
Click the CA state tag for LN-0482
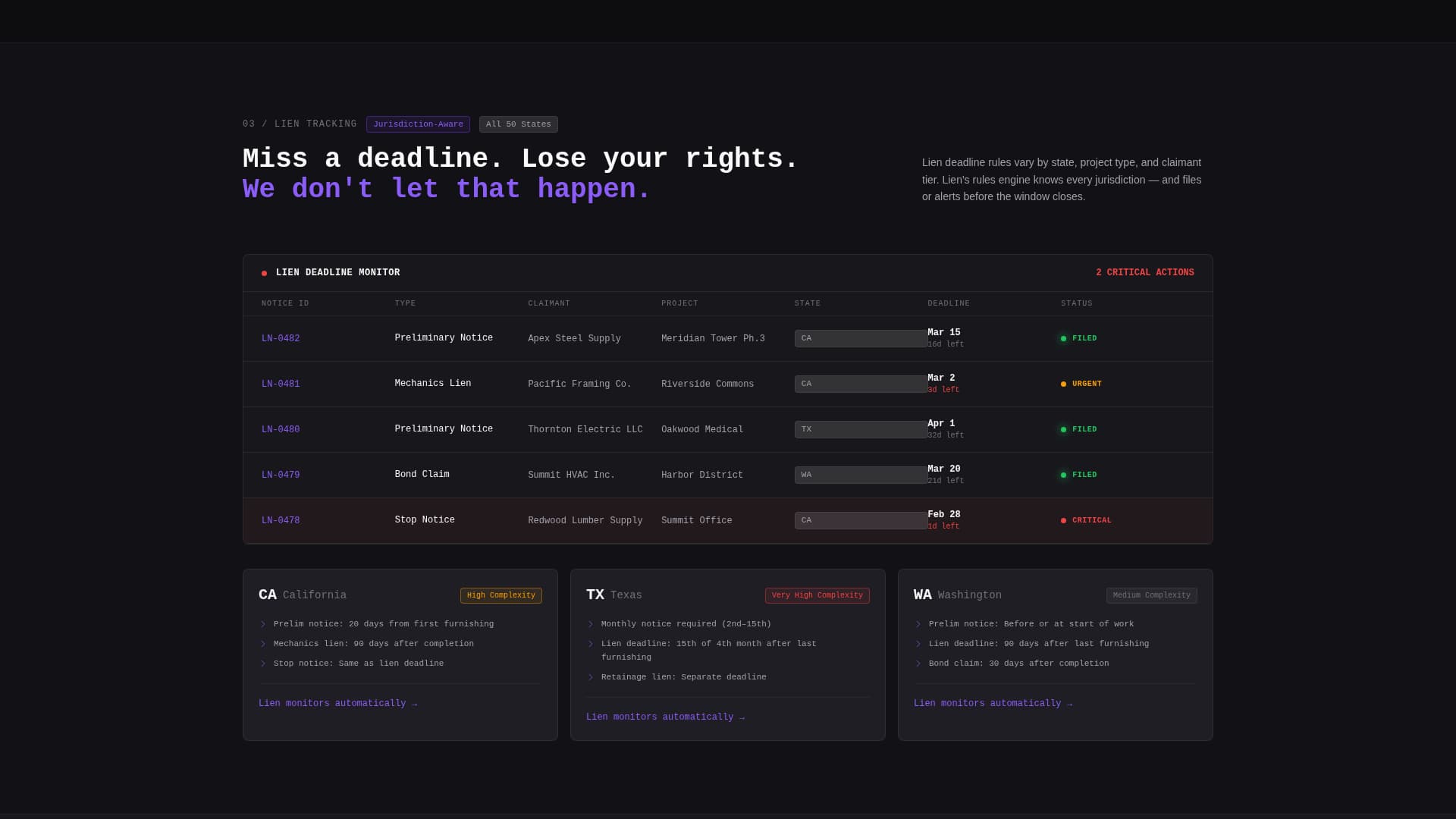point(861,338)
